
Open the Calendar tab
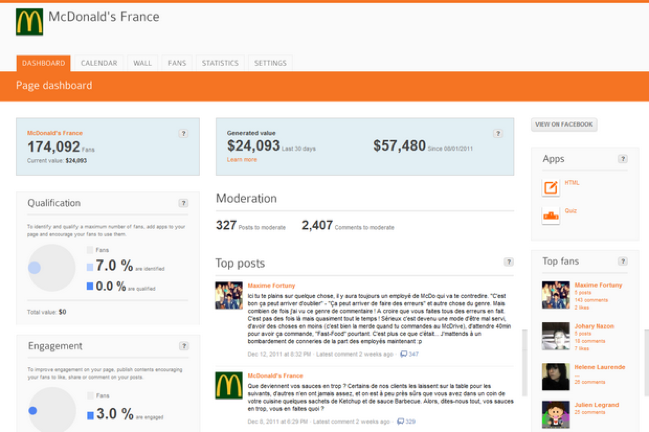[99, 63]
